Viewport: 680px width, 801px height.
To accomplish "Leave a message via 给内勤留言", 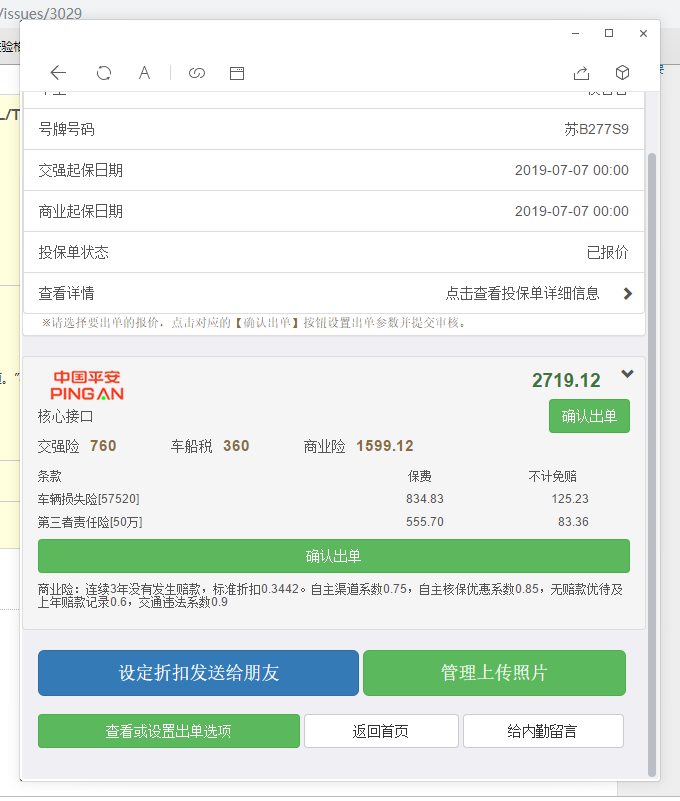I will click(543, 731).
